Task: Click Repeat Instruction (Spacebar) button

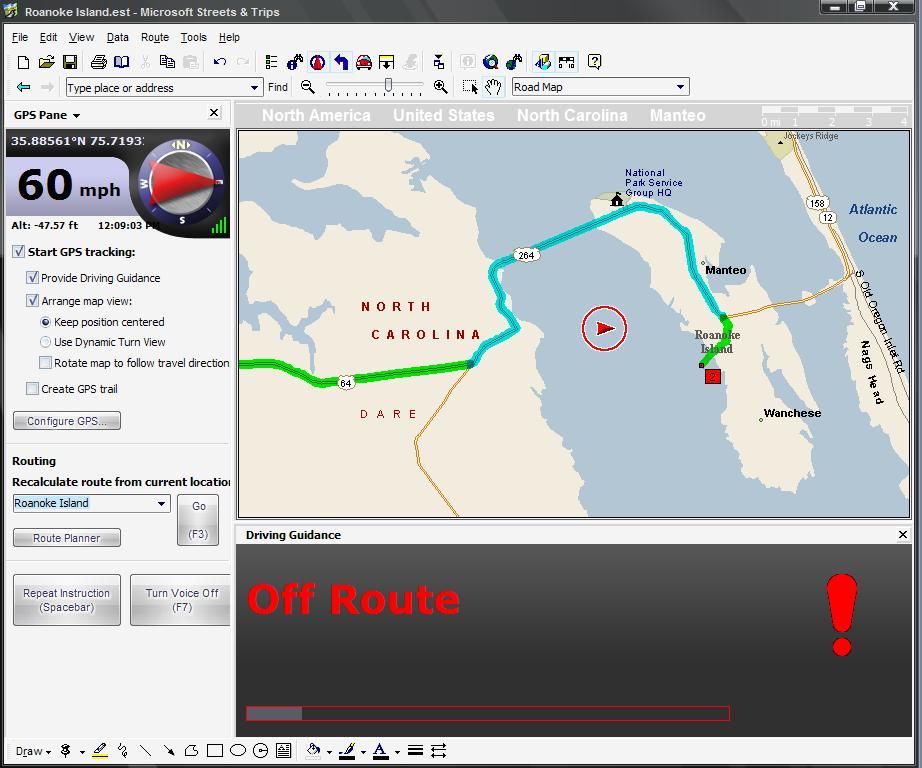Action: pyautogui.click(x=67, y=600)
